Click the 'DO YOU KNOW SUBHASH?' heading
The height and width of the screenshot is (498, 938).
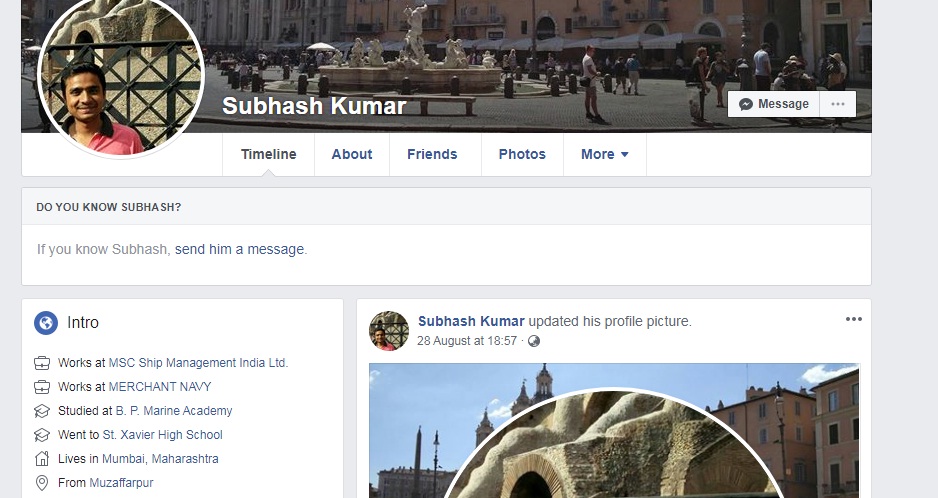pos(108,207)
